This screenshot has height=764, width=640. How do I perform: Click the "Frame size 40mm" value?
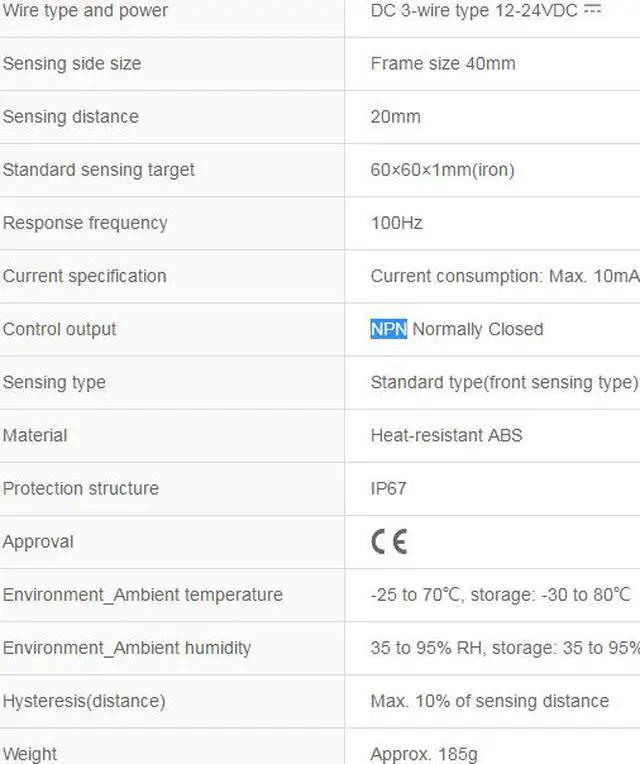click(443, 64)
